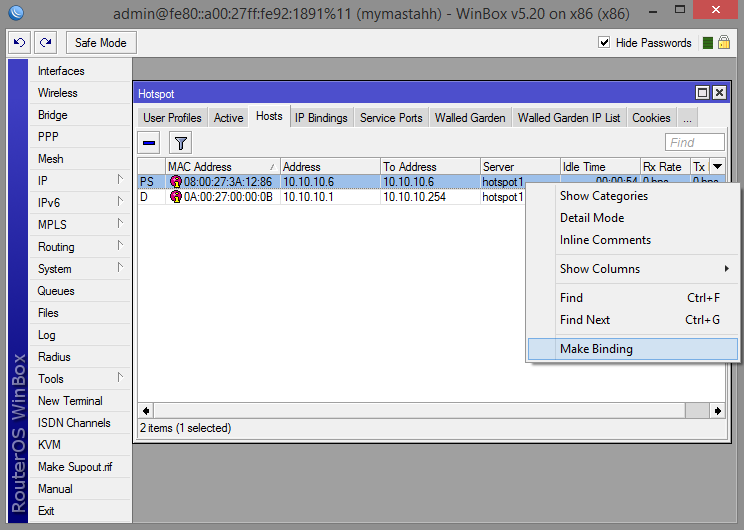
Task: Show more tabs via ellipsis tab
Action: [688, 118]
